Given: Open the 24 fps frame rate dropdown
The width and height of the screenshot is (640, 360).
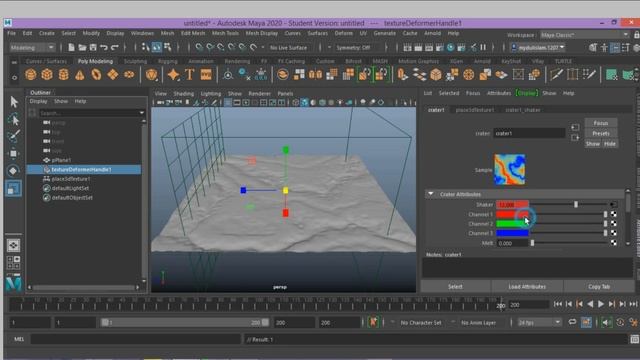Looking at the screenshot, I should pyautogui.click(x=539, y=322).
